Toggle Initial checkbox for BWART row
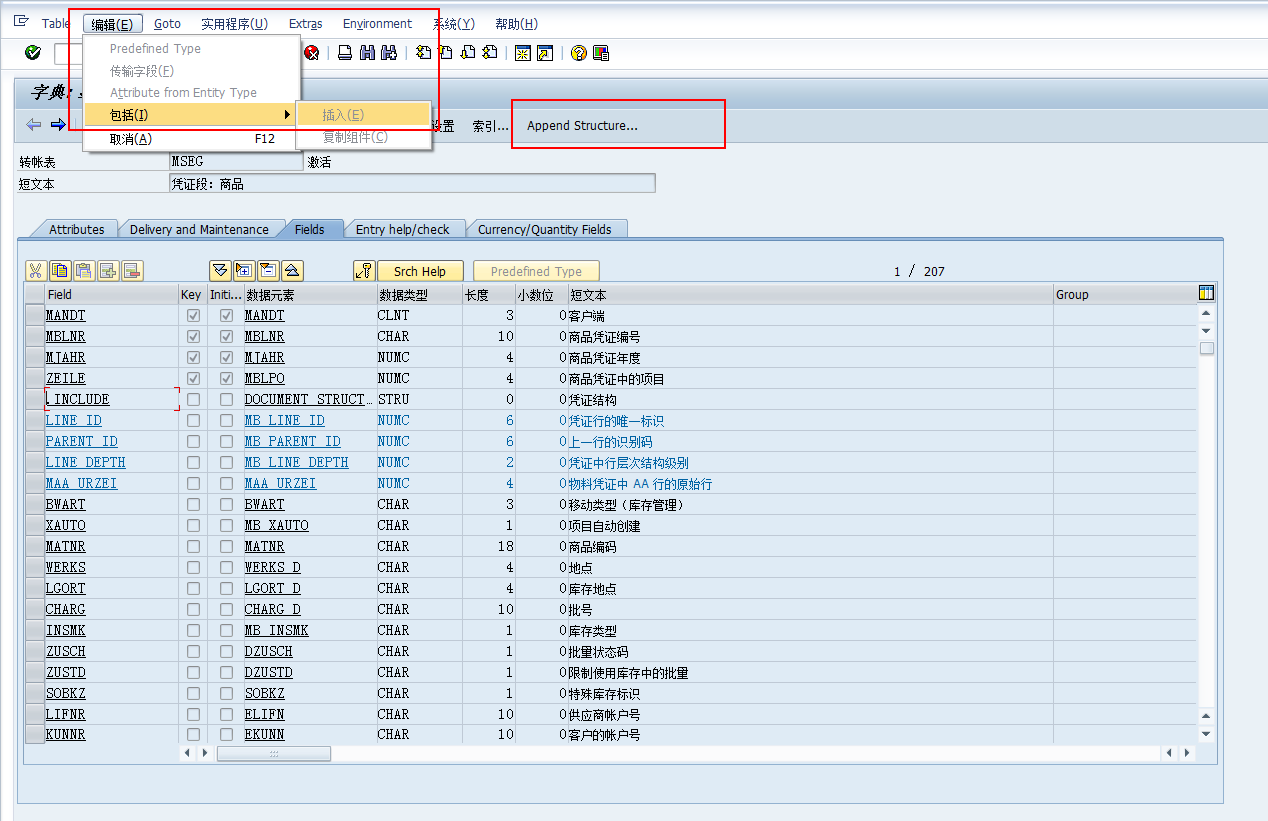The height and width of the screenshot is (821, 1268). click(226, 505)
